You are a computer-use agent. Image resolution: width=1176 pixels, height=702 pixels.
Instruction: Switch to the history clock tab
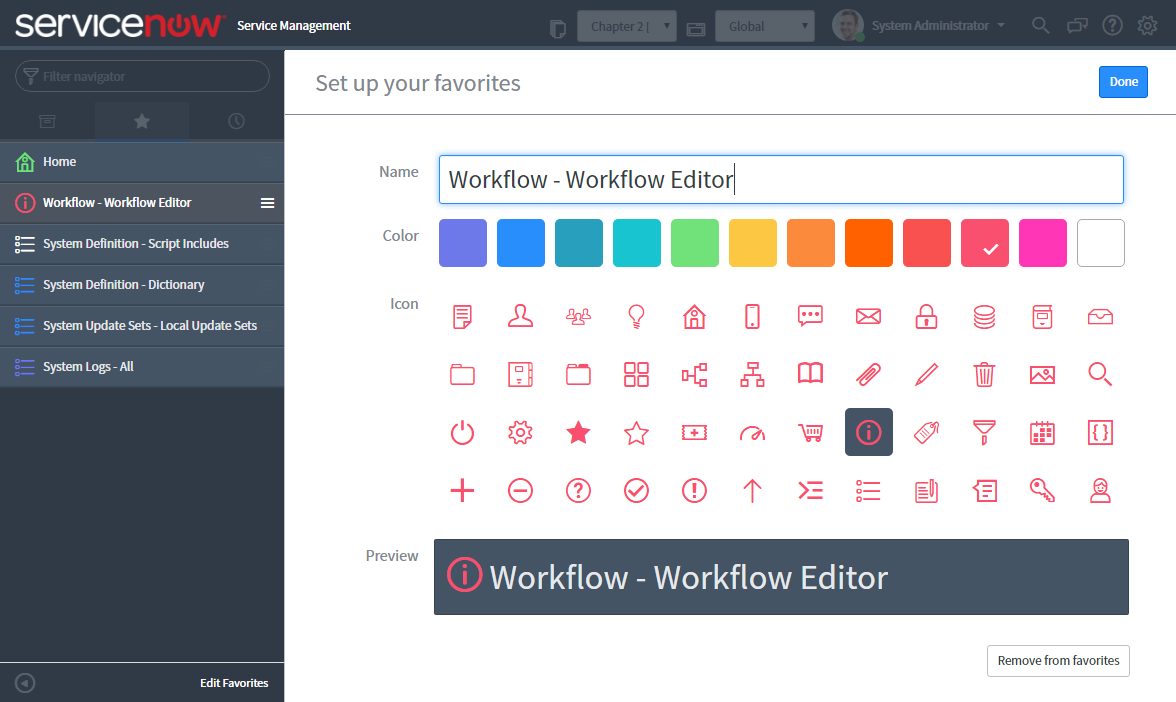(x=236, y=121)
